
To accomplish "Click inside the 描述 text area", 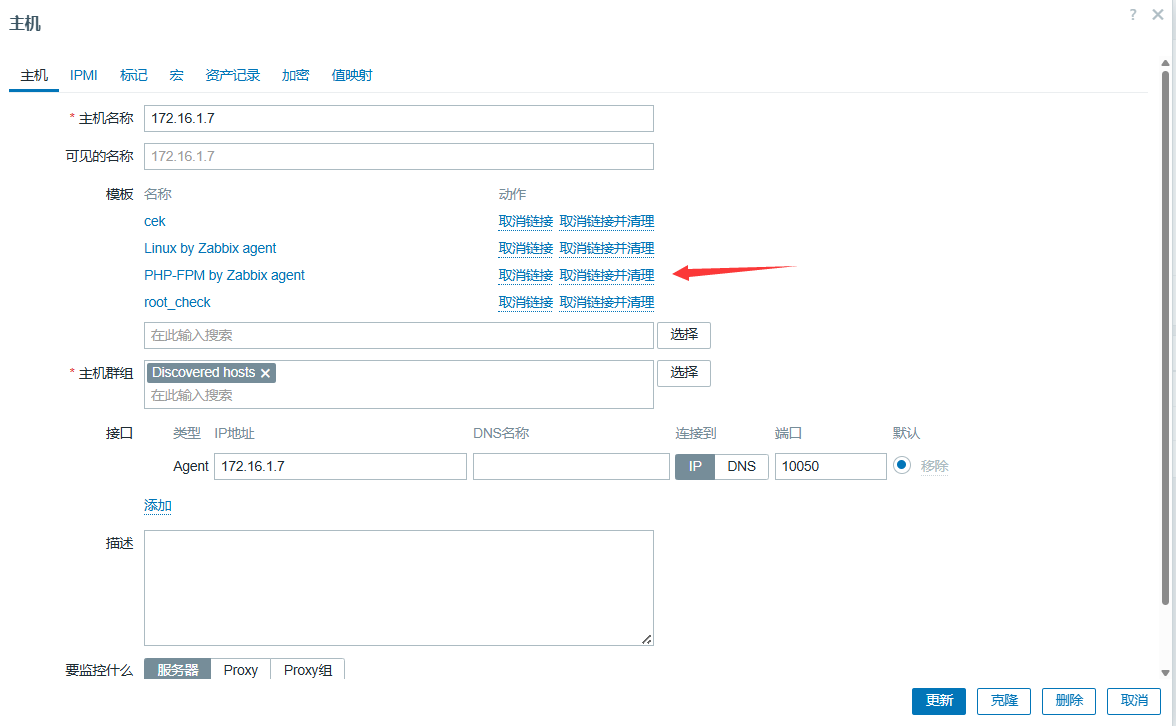I will tap(399, 588).
